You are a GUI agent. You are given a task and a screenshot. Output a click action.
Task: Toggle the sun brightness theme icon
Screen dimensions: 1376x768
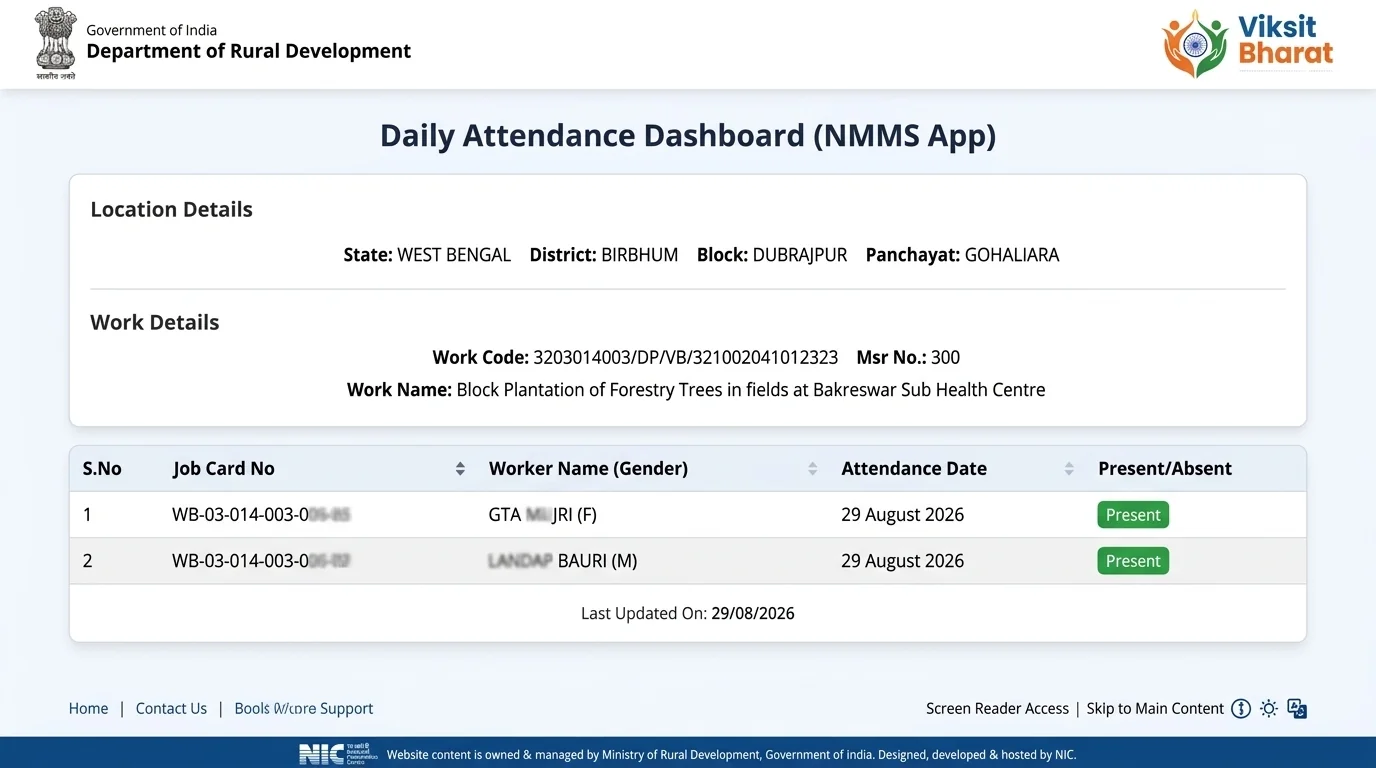tap(1269, 709)
